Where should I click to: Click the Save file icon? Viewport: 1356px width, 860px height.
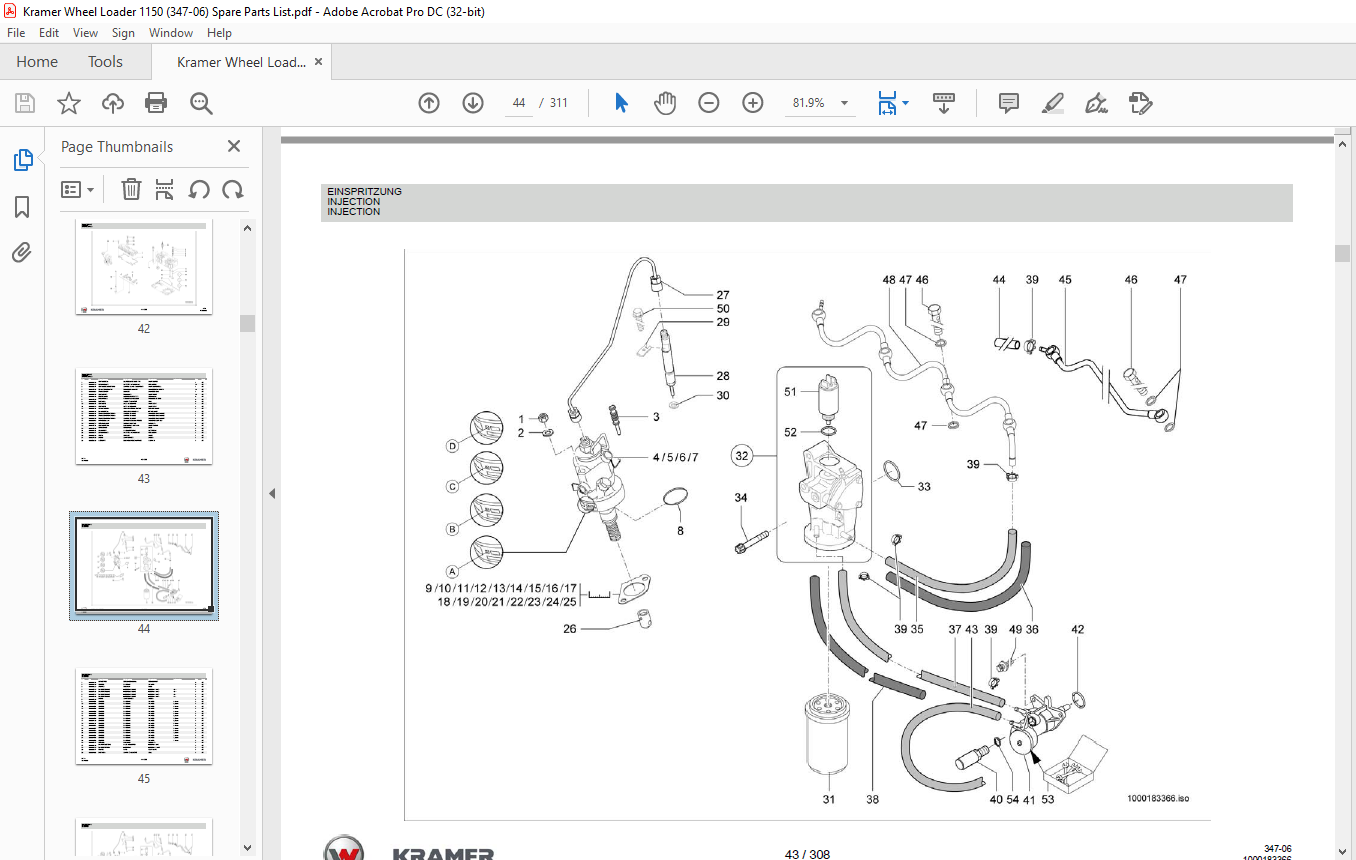click(25, 103)
